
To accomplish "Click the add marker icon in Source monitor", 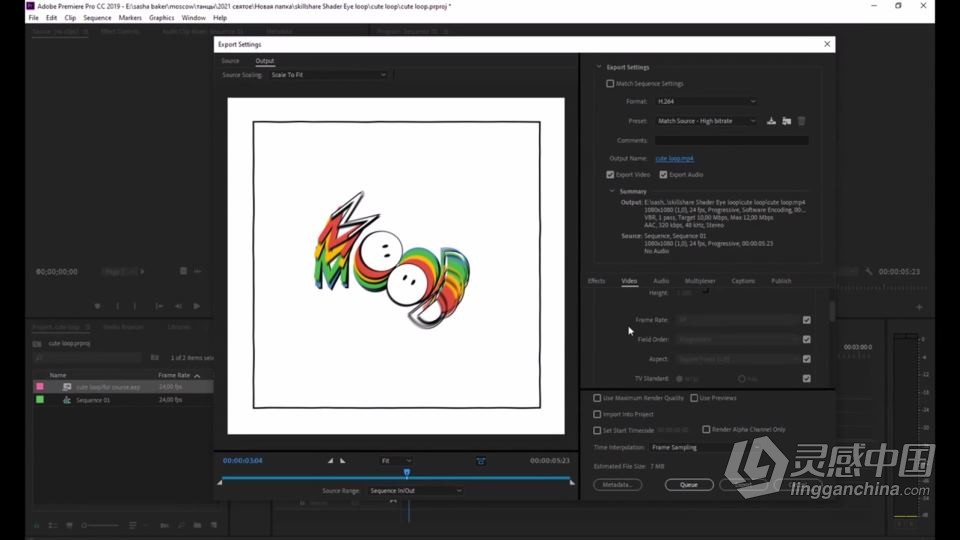I will (97, 306).
